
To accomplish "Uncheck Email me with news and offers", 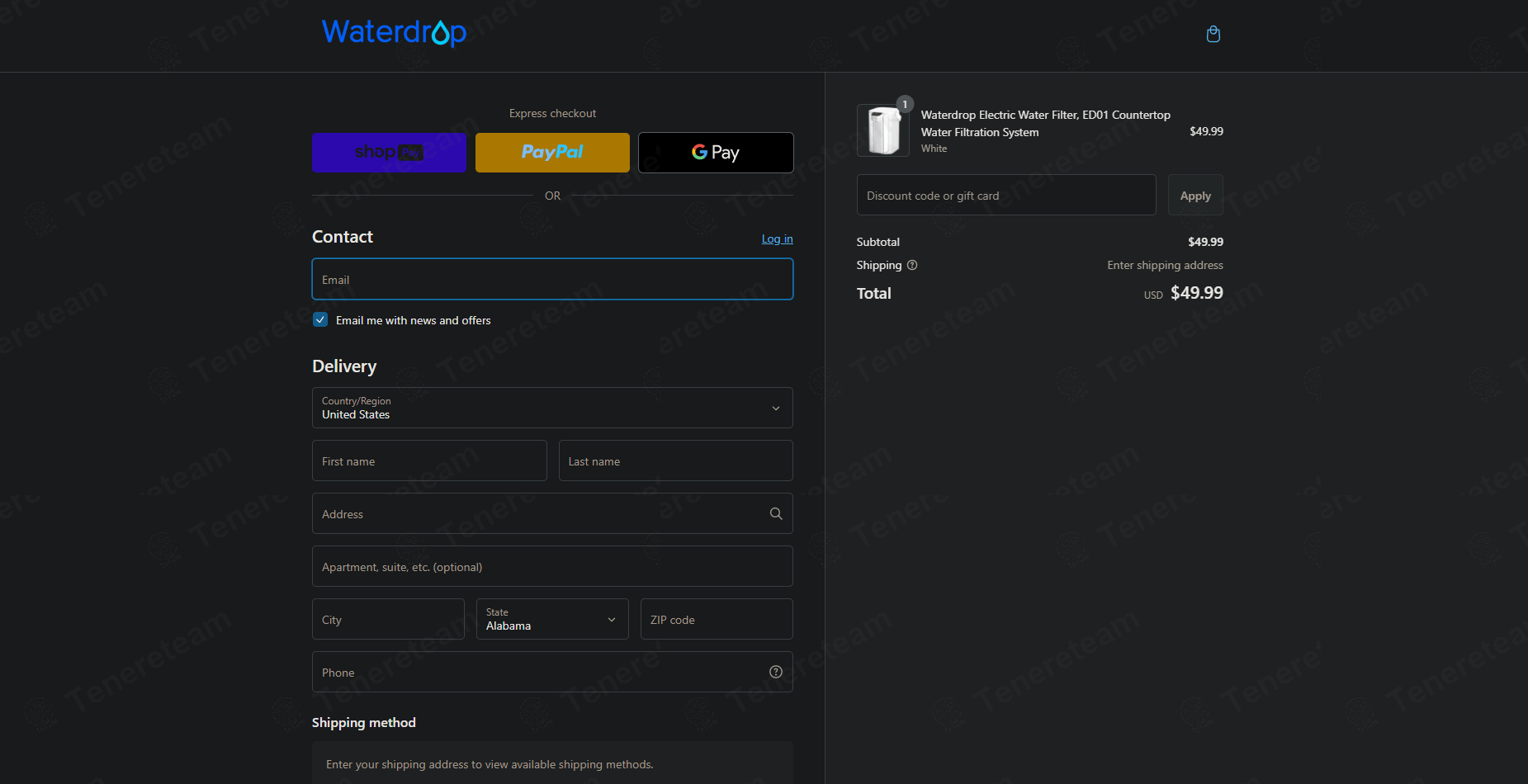I will click(x=320, y=319).
